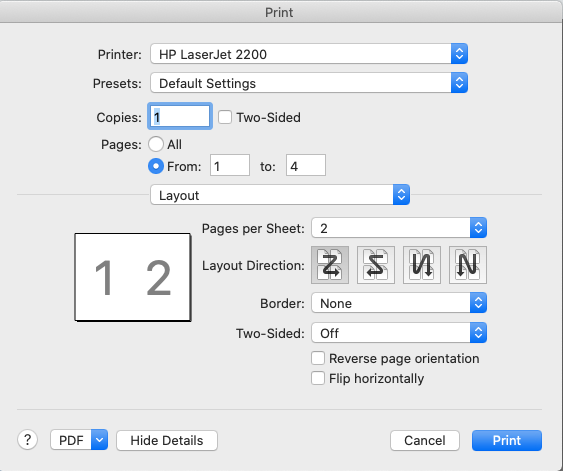
Task: Select the Z-shaped left-to-right layout direction
Action: (x=330, y=265)
